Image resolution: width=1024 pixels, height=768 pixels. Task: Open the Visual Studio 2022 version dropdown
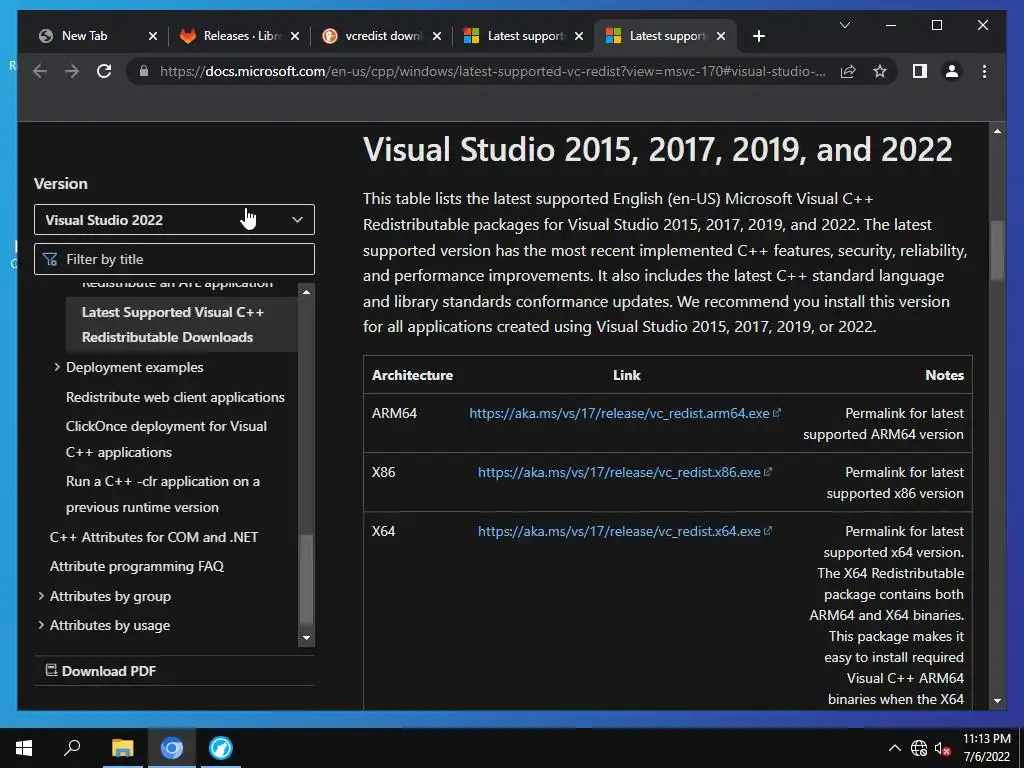(x=174, y=219)
